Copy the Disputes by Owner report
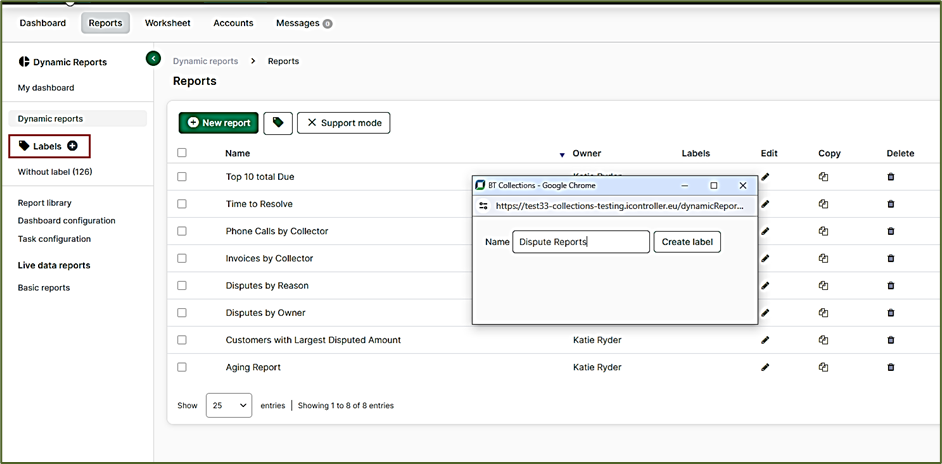Viewport: 942px width, 464px height. pyautogui.click(x=824, y=313)
